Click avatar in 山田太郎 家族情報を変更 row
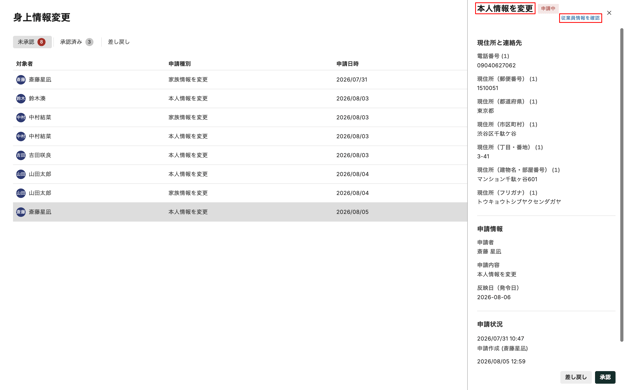Viewport: 625px width, 390px height. (x=21, y=193)
